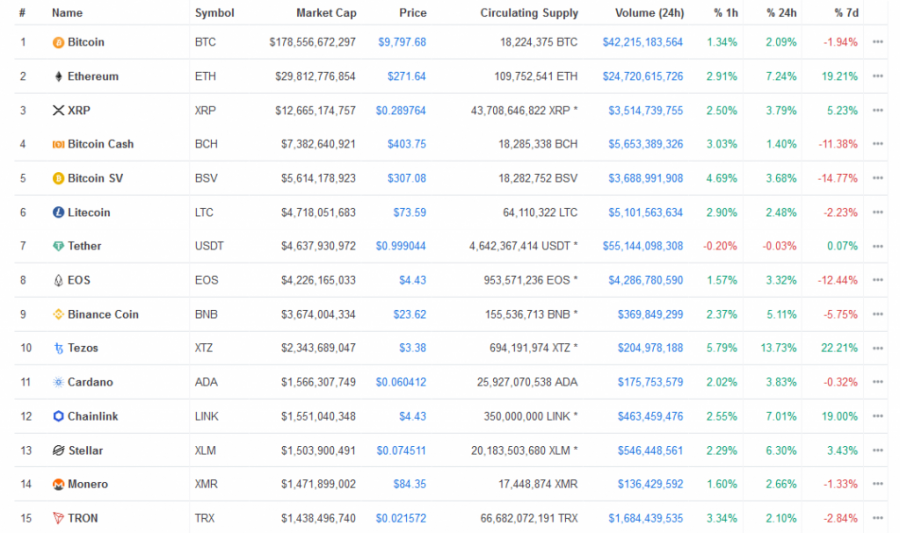Open the three-dot menu in Tezos row
Screen dimensions: 900x533
tap(878, 348)
